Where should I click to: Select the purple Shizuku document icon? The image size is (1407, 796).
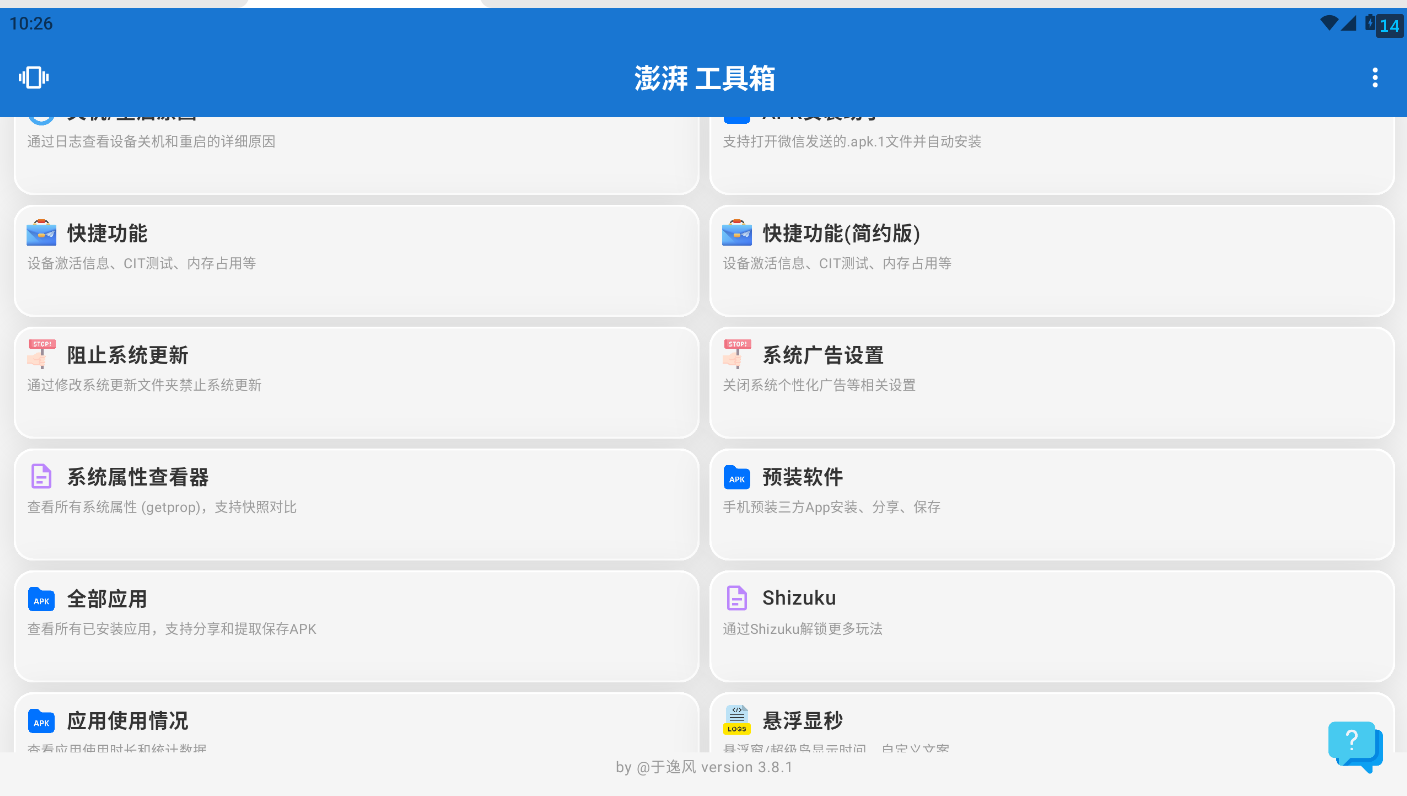click(737, 598)
